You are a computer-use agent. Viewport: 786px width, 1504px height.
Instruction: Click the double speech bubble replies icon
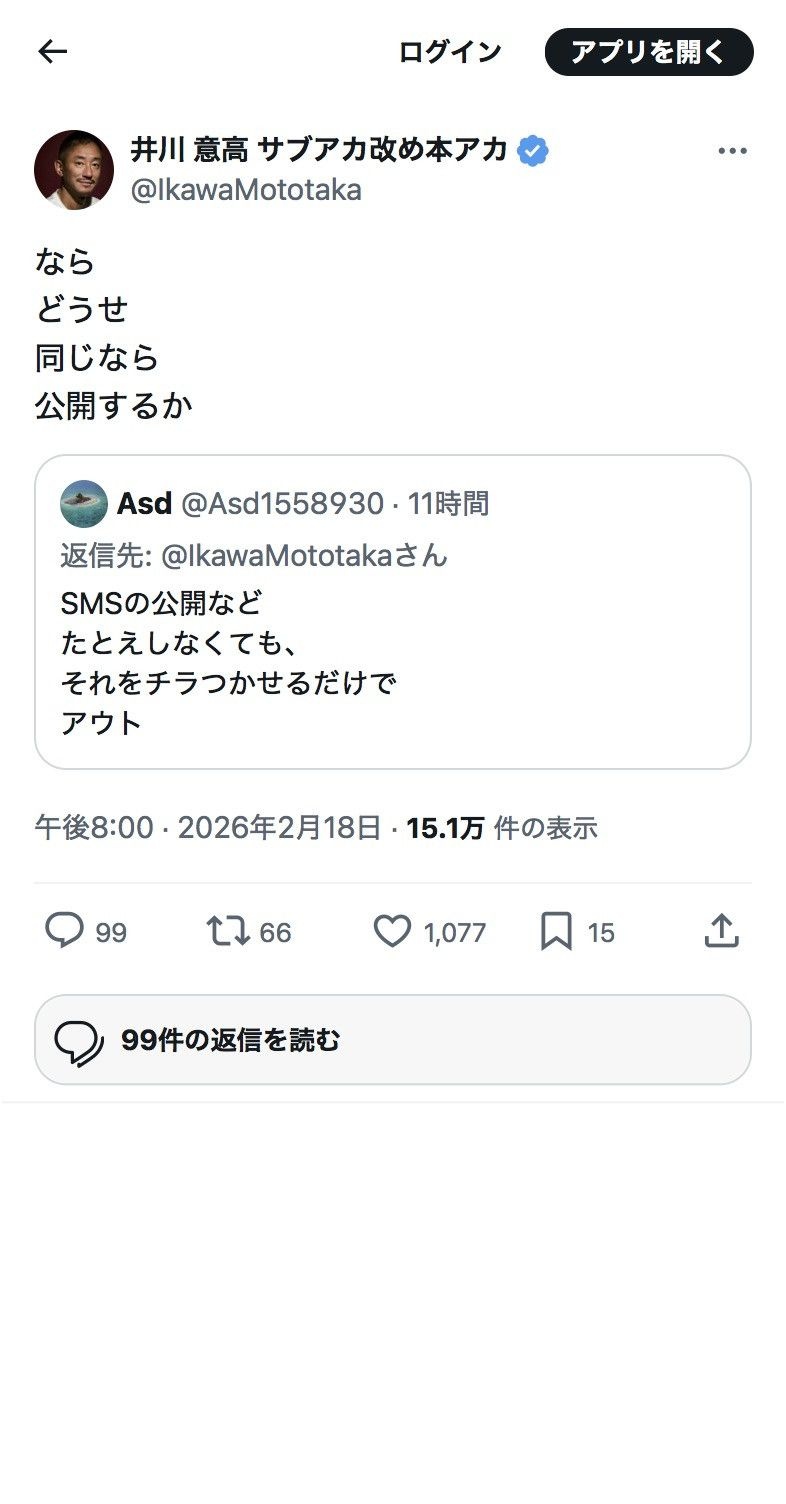79,1040
